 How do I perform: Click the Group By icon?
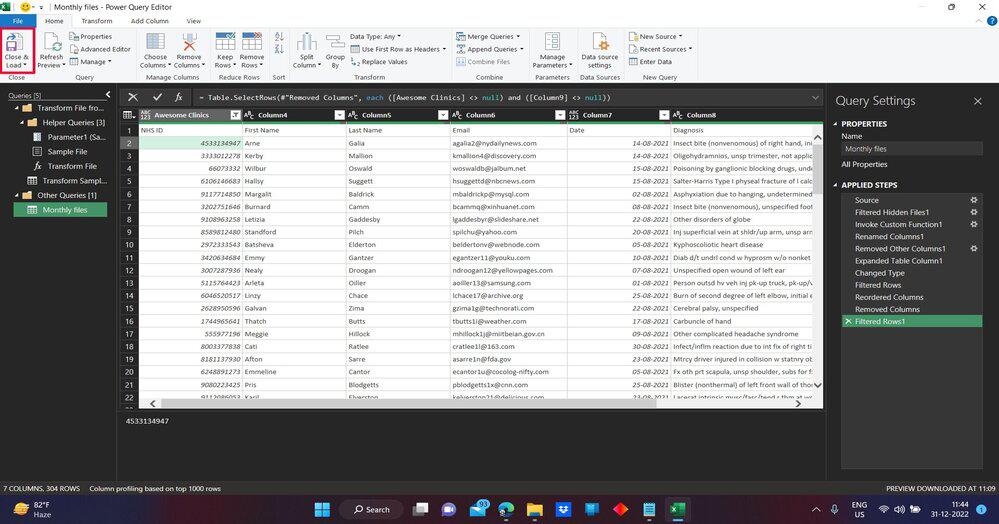pyautogui.click(x=335, y=43)
